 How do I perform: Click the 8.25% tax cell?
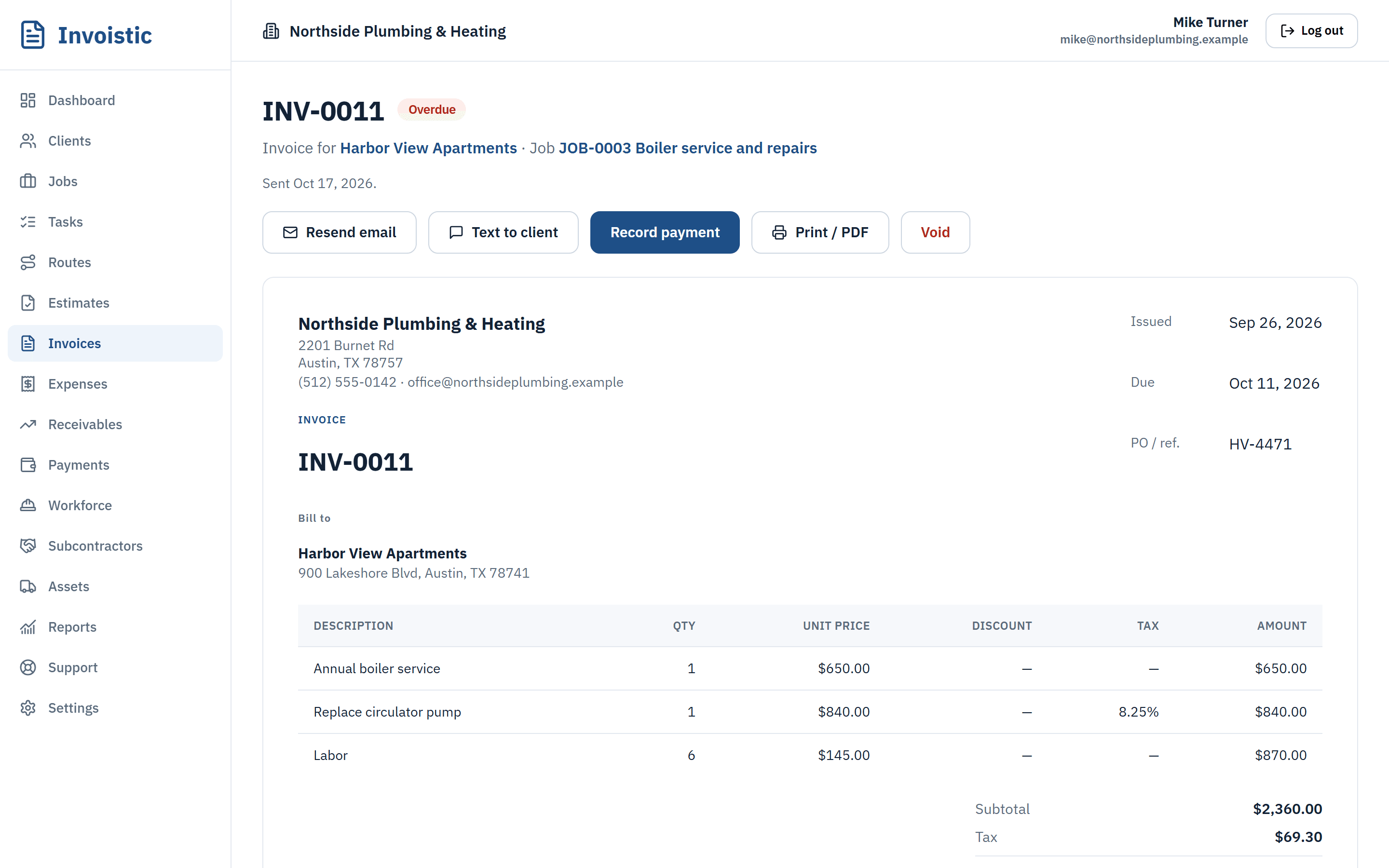pos(1139,712)
